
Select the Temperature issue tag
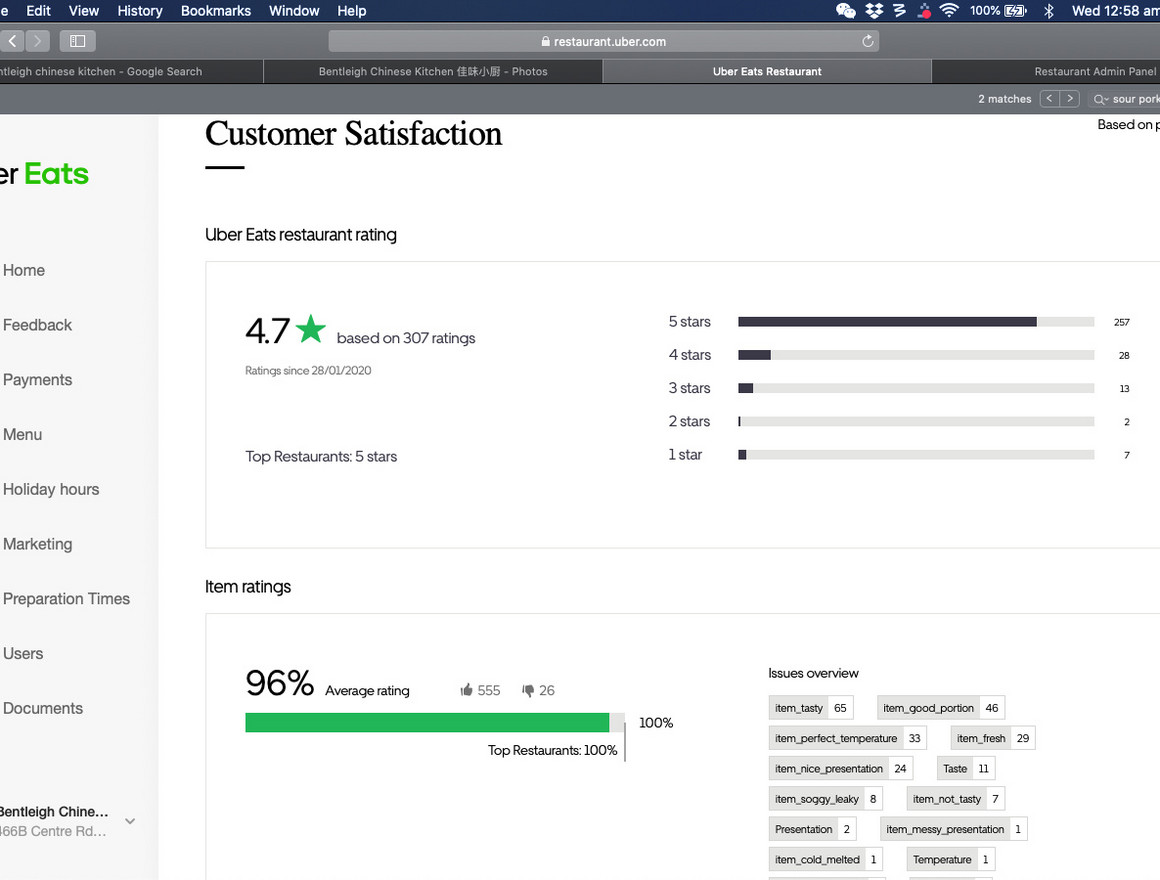pyautogui.click(x=951, y=859)
